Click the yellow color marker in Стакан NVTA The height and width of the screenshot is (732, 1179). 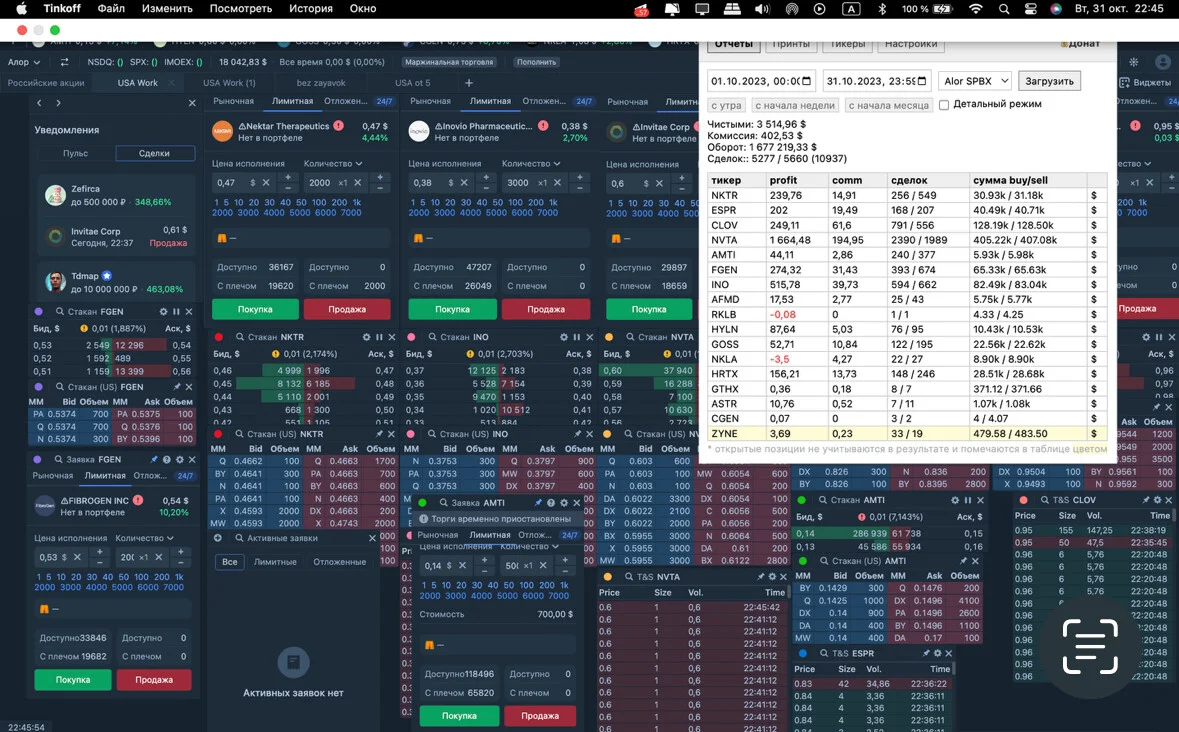pyautogui.click(x=609, y=337)
